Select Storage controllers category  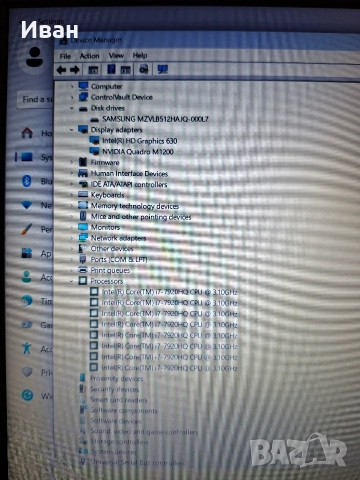coord(119,442)
